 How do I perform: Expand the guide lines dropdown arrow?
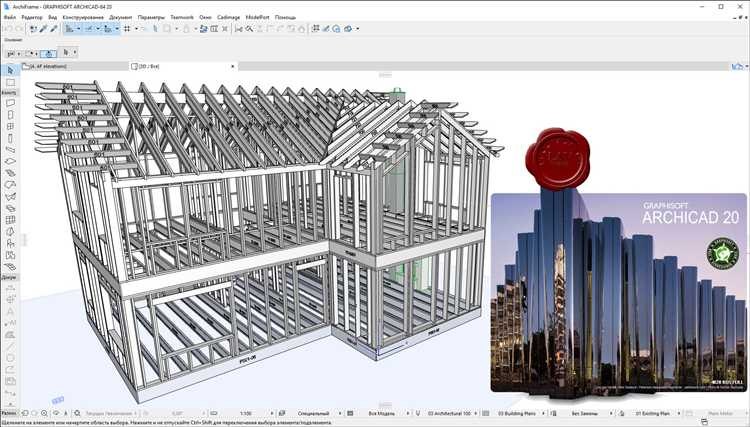tap(78, 29)
